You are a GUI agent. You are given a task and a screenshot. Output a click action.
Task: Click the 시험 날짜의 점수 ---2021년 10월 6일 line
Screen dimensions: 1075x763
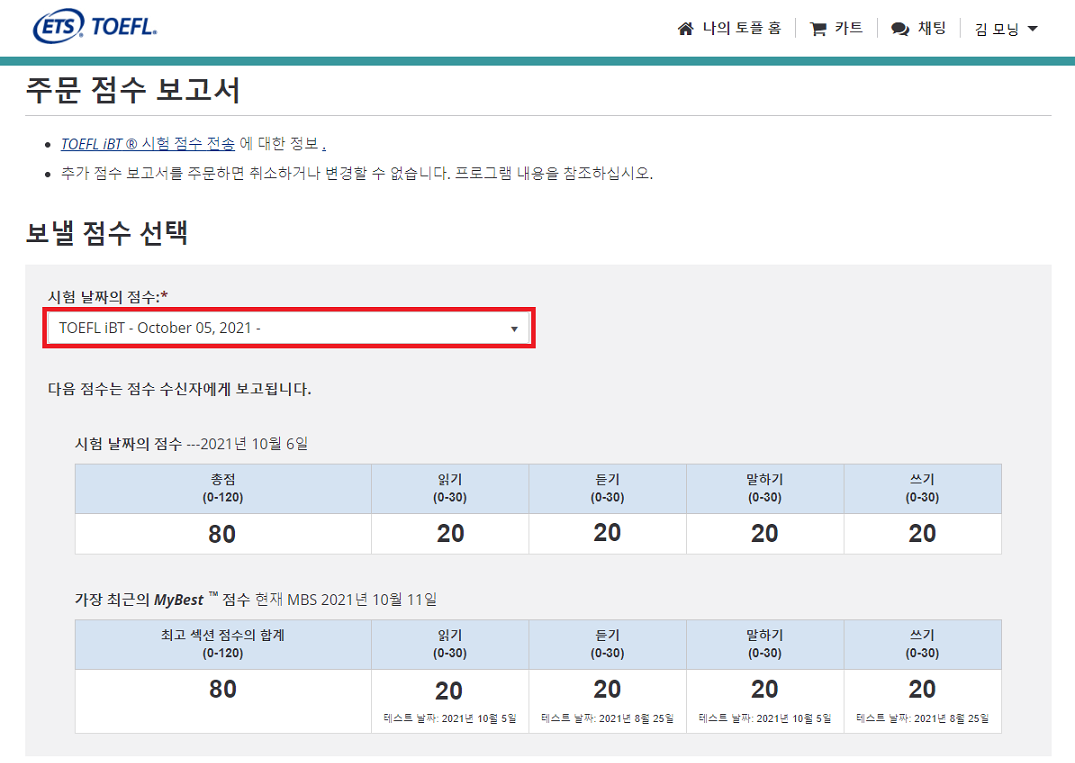coord(191,444)
